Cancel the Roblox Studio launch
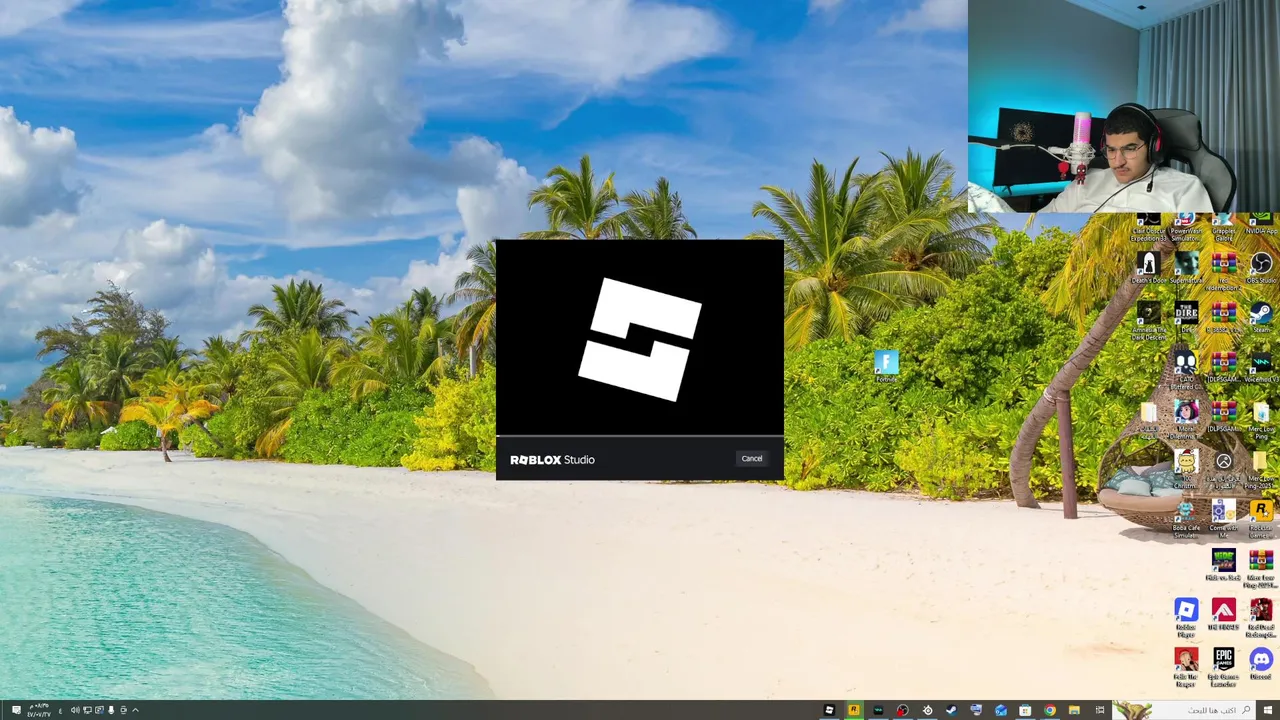Image resolution: width=1280 pixels, height=720 pixels. (x=752, y=459)
